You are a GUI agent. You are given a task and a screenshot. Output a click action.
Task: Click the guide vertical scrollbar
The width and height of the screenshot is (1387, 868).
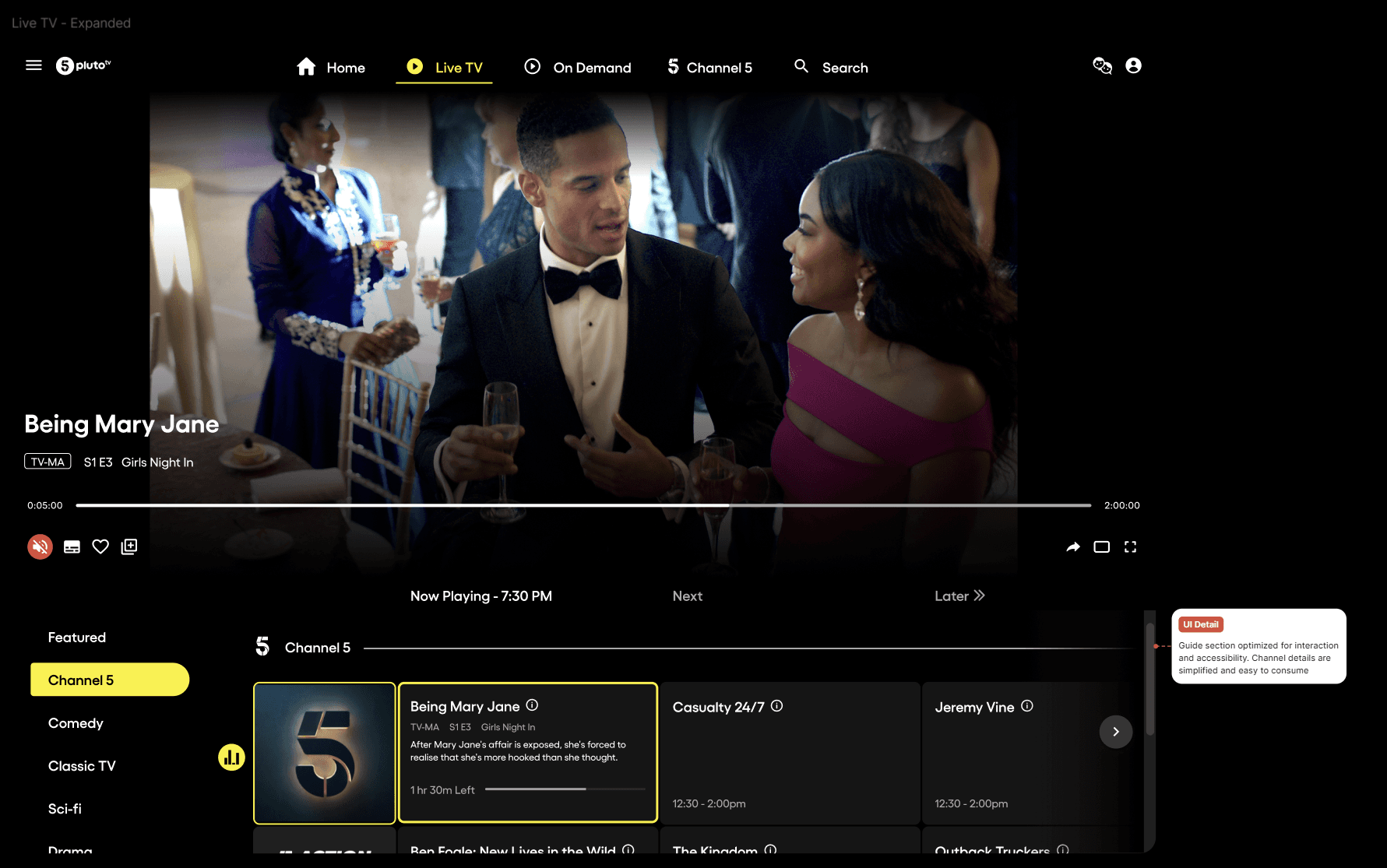(x=1150, y=677)
